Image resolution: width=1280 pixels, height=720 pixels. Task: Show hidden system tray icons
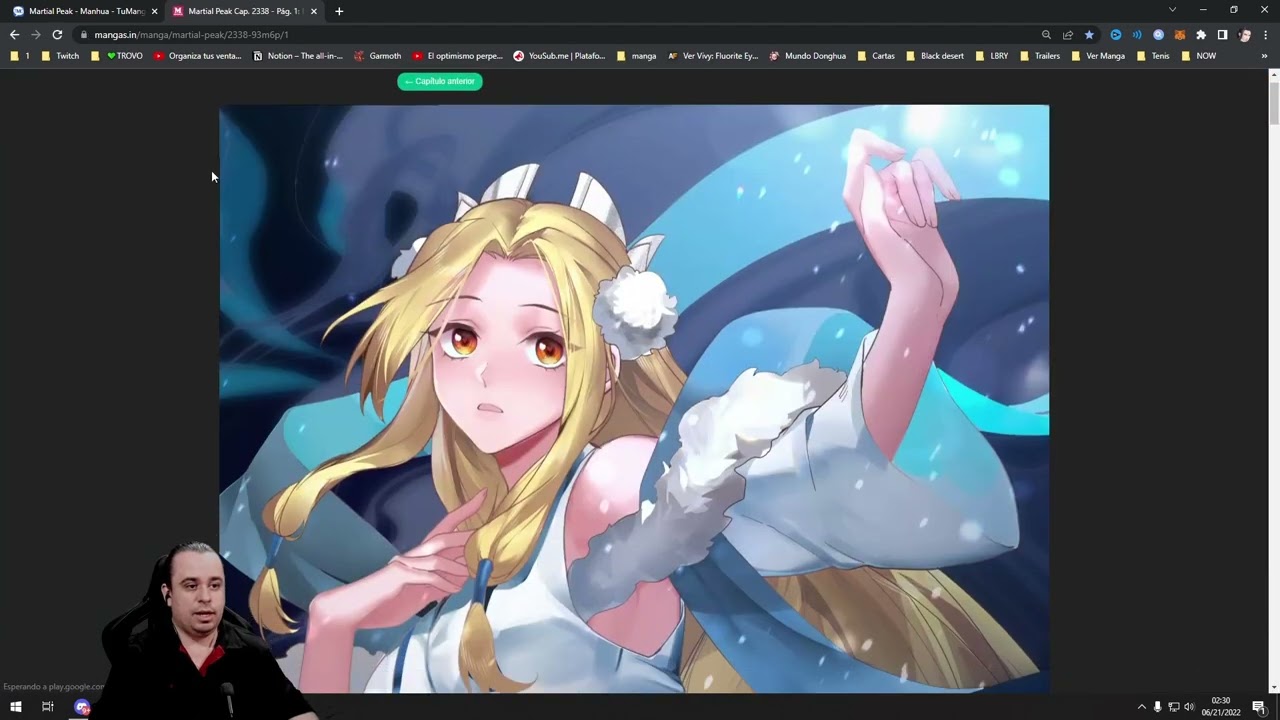tap(1141, 707)
